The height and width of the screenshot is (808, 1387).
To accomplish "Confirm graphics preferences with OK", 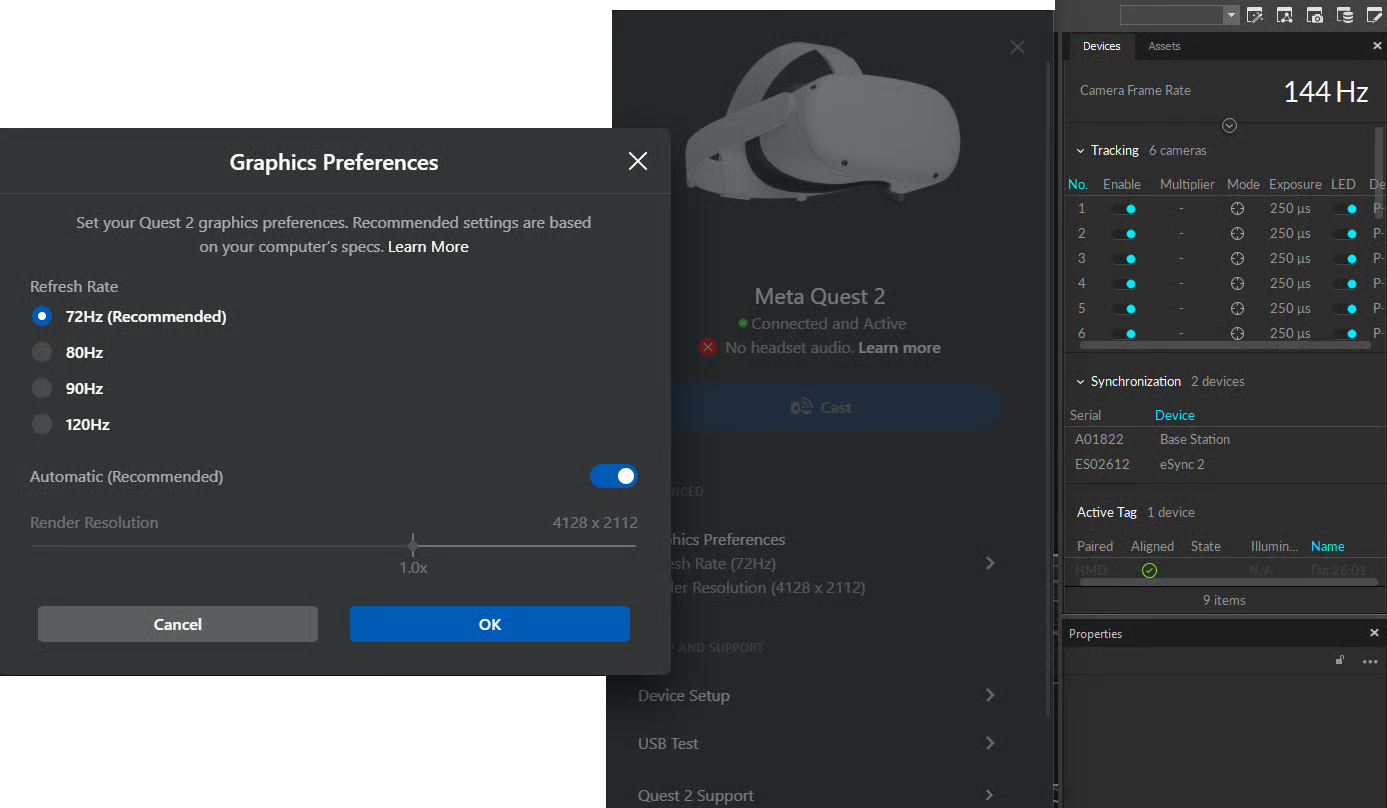I will pos(490,624).
